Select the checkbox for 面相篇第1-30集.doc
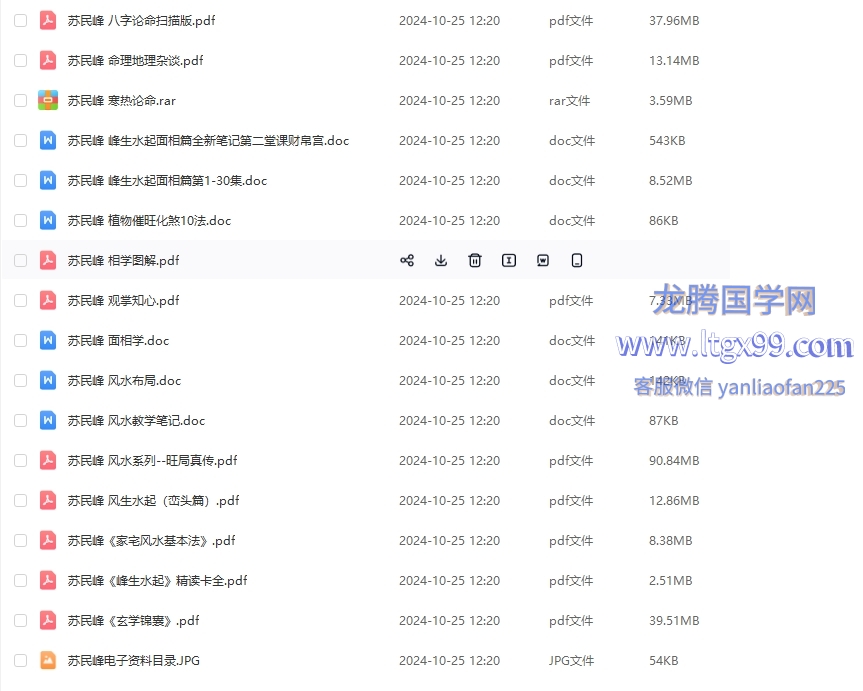 tap(20, 181)
